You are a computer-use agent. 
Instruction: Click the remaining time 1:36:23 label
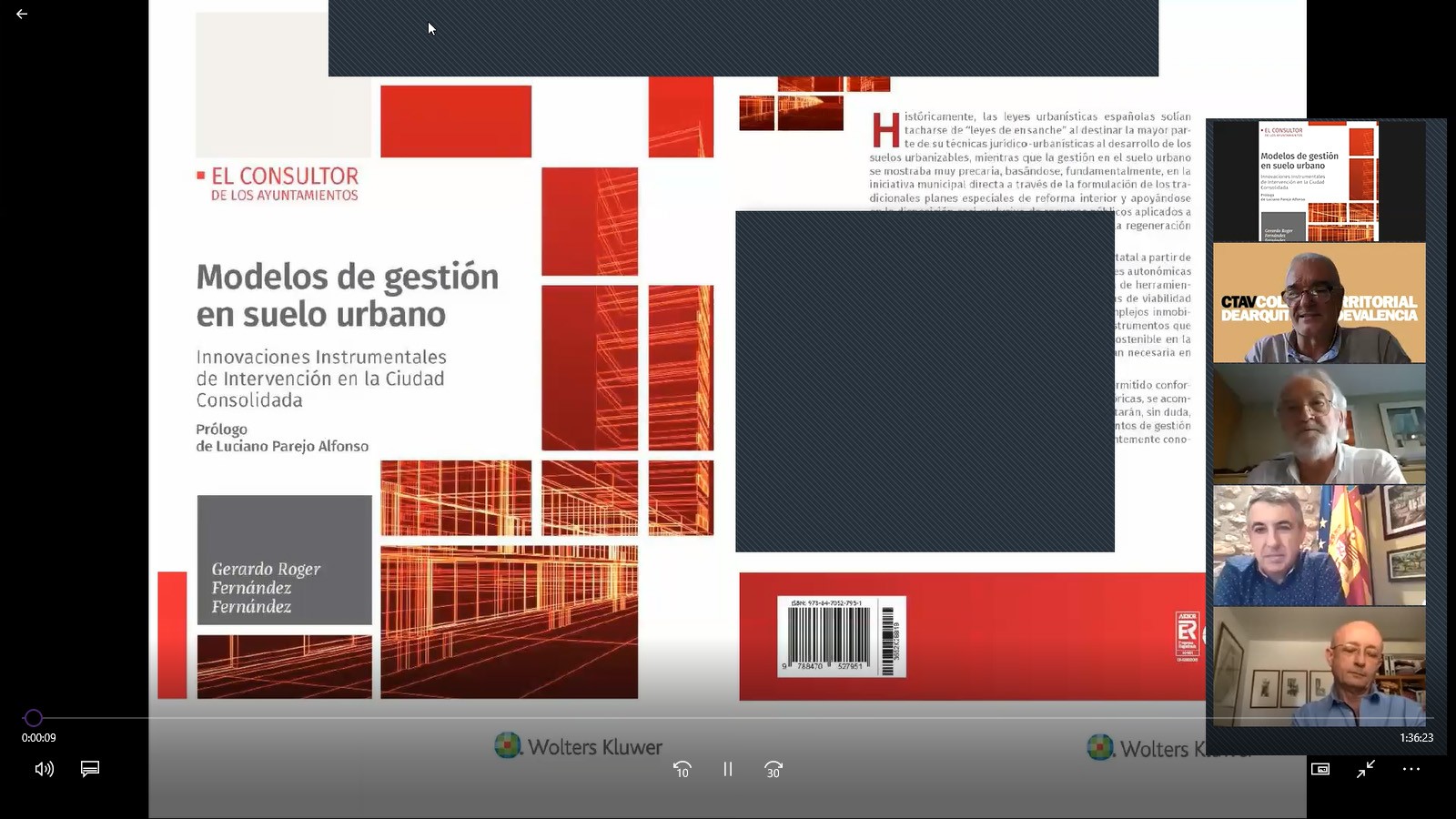coord(1416,738)
